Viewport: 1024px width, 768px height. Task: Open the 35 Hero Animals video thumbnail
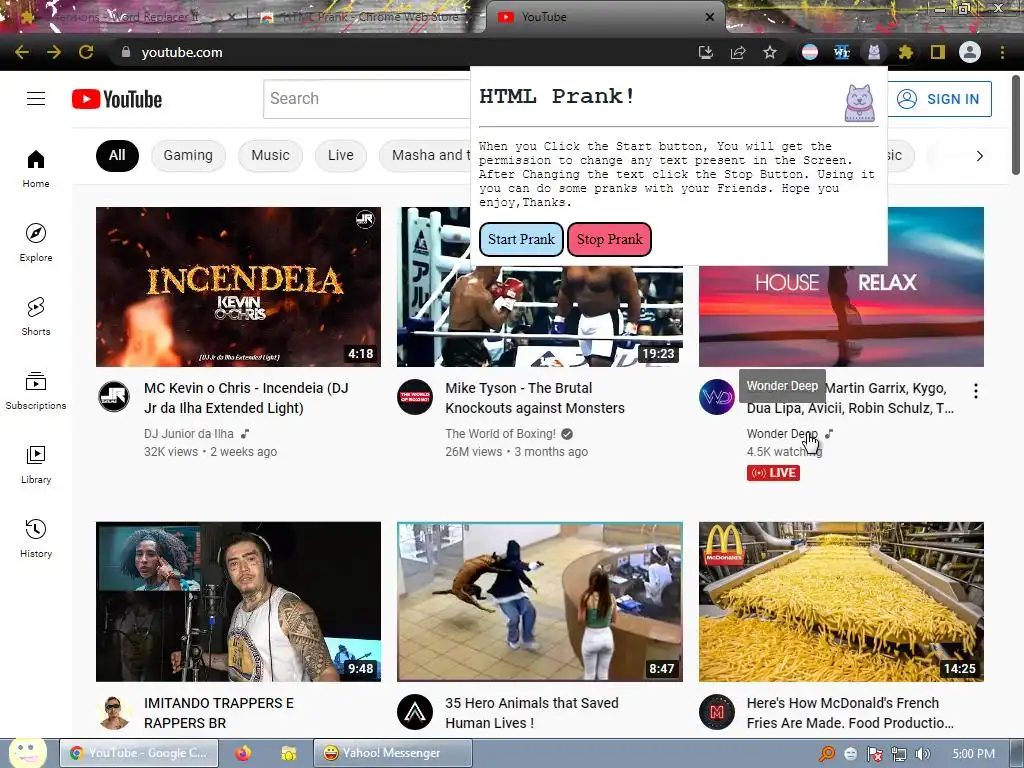tap(539, 601)
